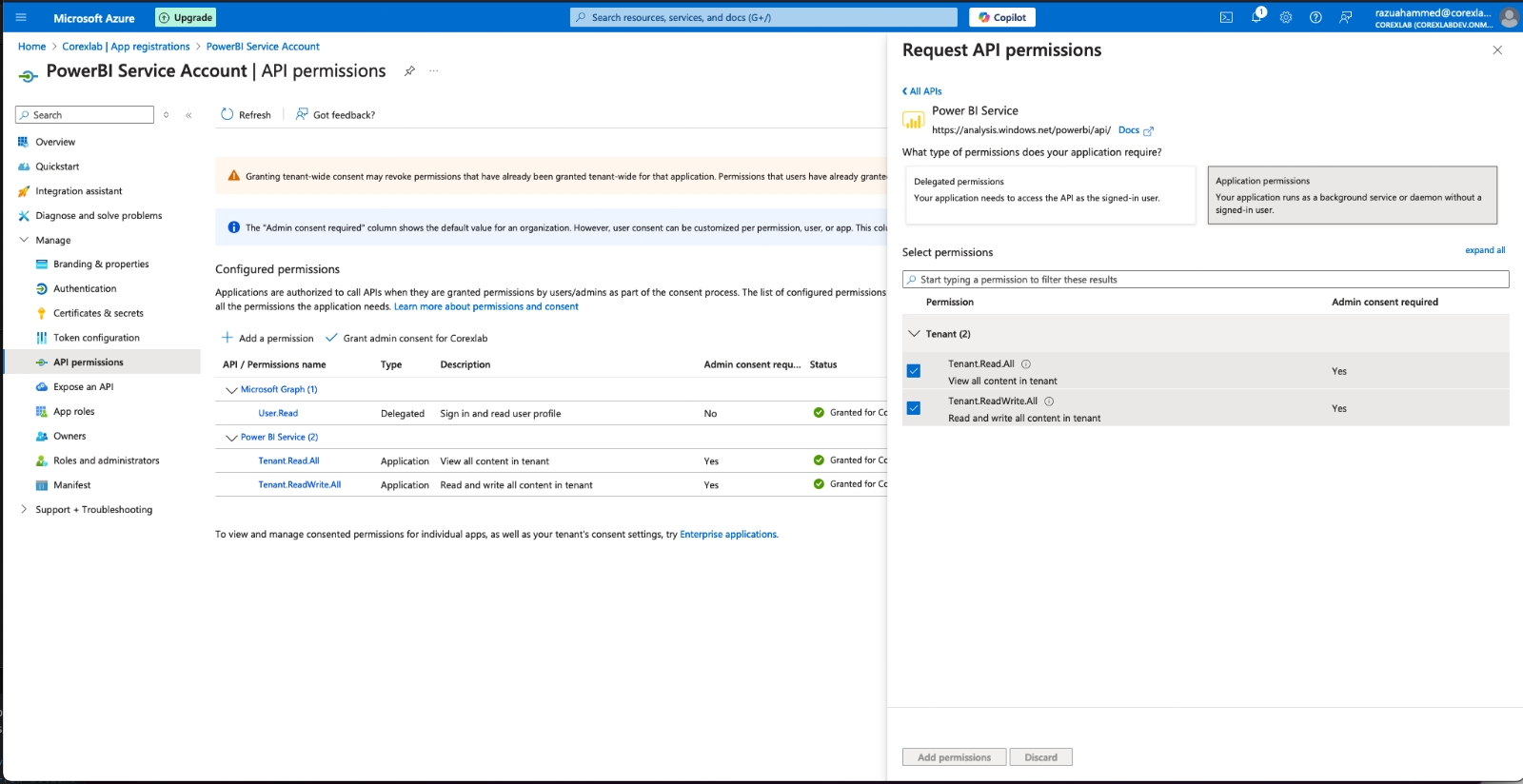Collapse the left navigation menu

188,115
